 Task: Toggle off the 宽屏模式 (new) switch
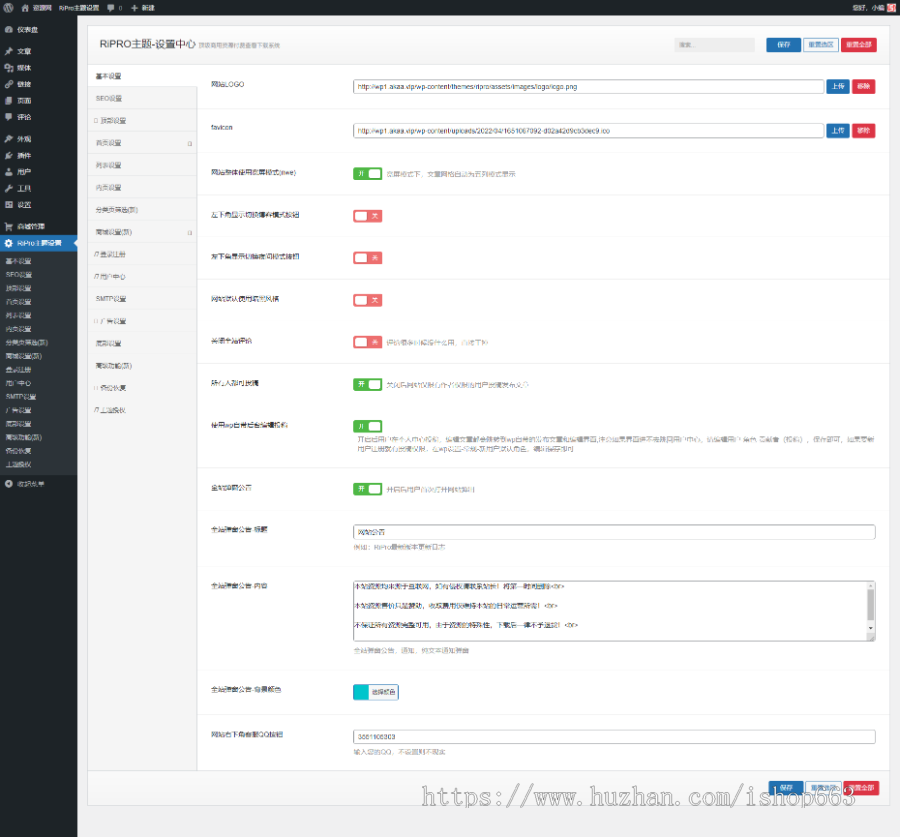pyautogui.click(x=367, y=173)
